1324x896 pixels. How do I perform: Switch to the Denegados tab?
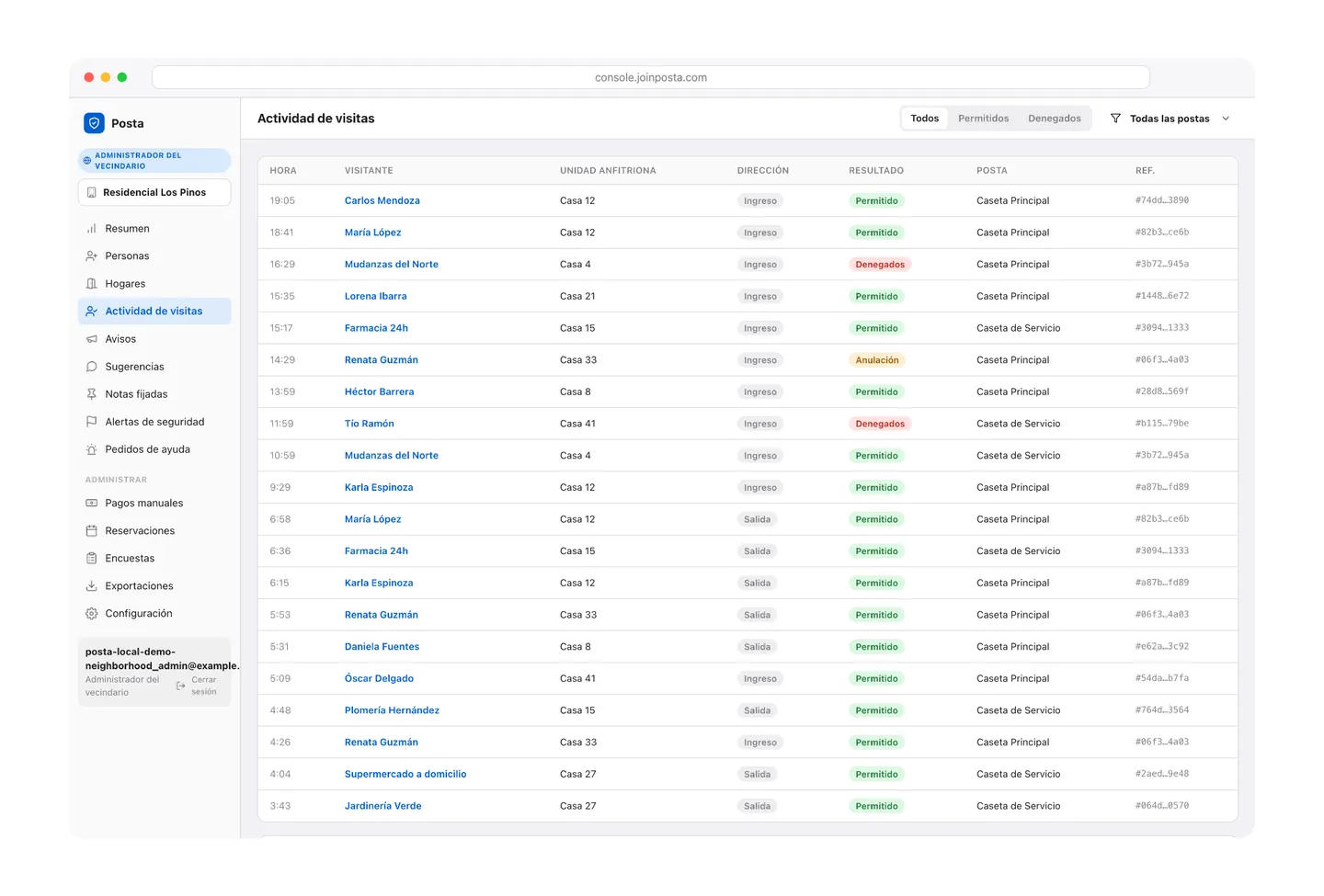click(1054, 119)
